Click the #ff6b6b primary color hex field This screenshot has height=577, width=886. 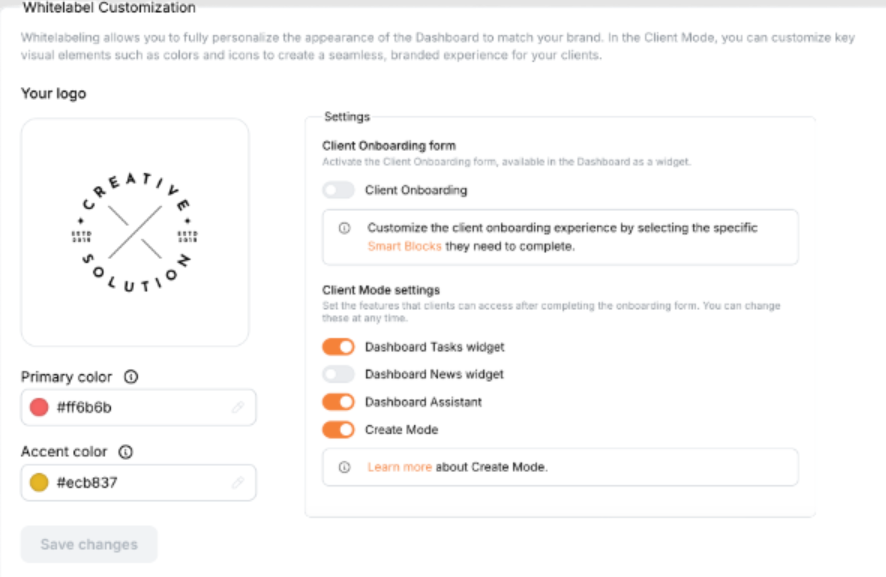click(130, 408)
